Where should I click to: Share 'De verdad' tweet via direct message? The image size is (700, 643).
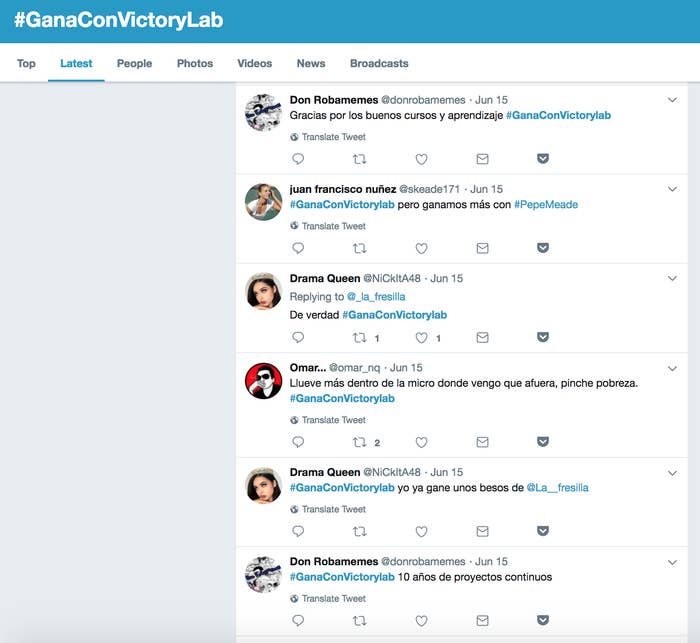click(483, 338)
